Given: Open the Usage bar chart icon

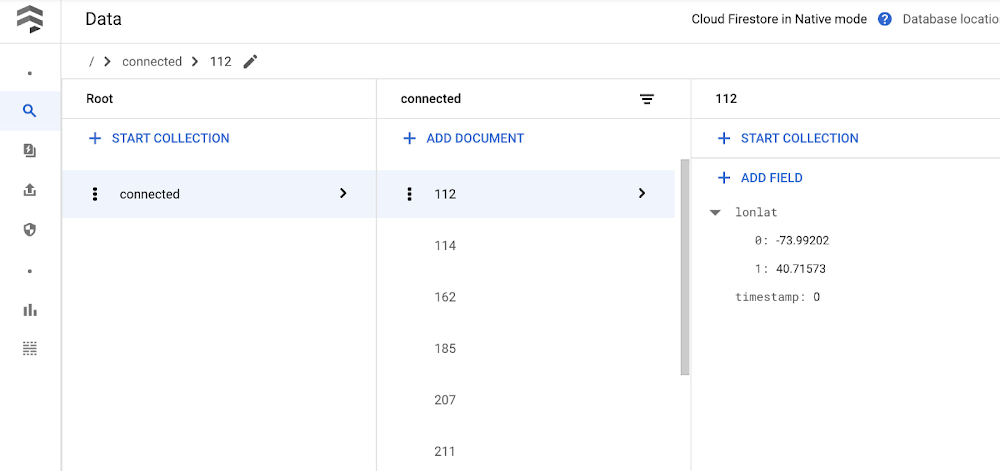Looking at the screenshot, I should 30,310.
